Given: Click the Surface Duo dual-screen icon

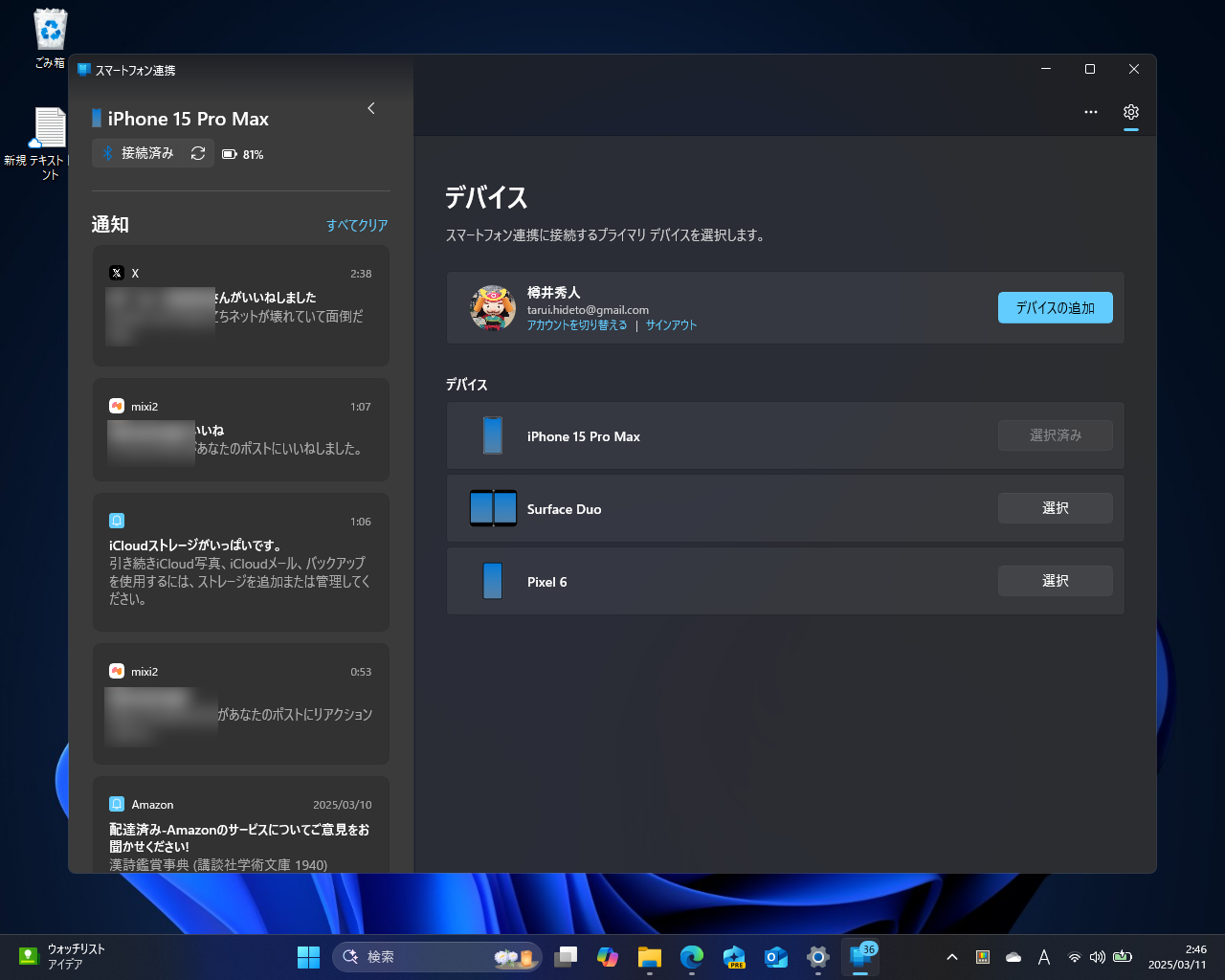Looking at the screenshot, I should (493, 508).
